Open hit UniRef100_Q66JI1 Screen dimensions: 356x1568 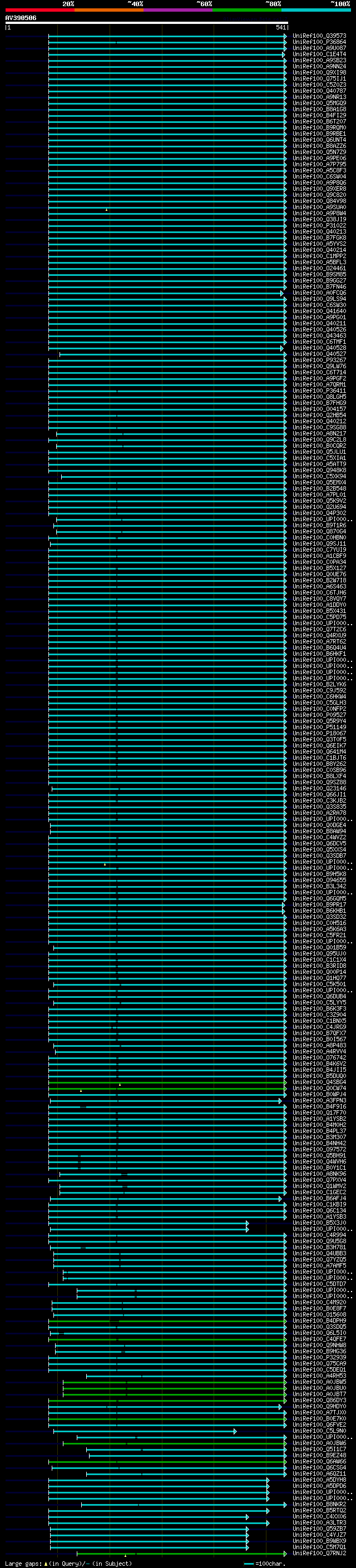point(319,794)
